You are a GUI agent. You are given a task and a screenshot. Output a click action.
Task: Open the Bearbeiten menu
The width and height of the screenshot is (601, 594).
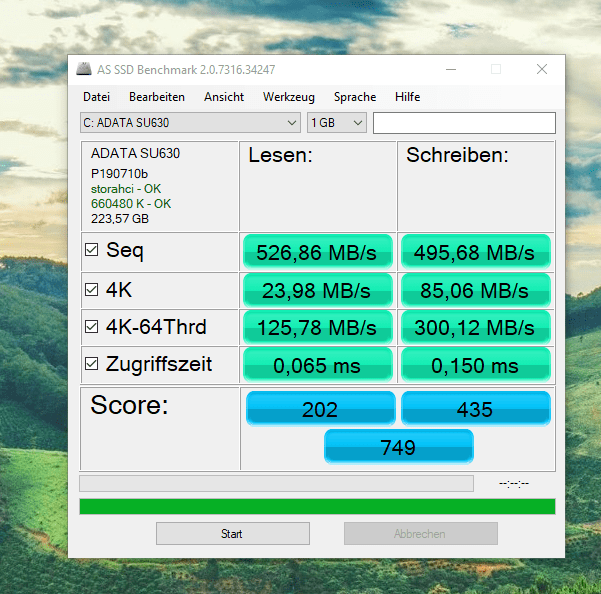pos(157,97)
